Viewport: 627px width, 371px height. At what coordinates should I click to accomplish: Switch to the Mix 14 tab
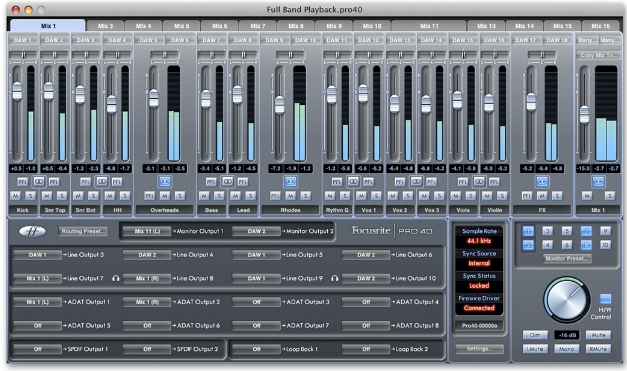(524, 26)
